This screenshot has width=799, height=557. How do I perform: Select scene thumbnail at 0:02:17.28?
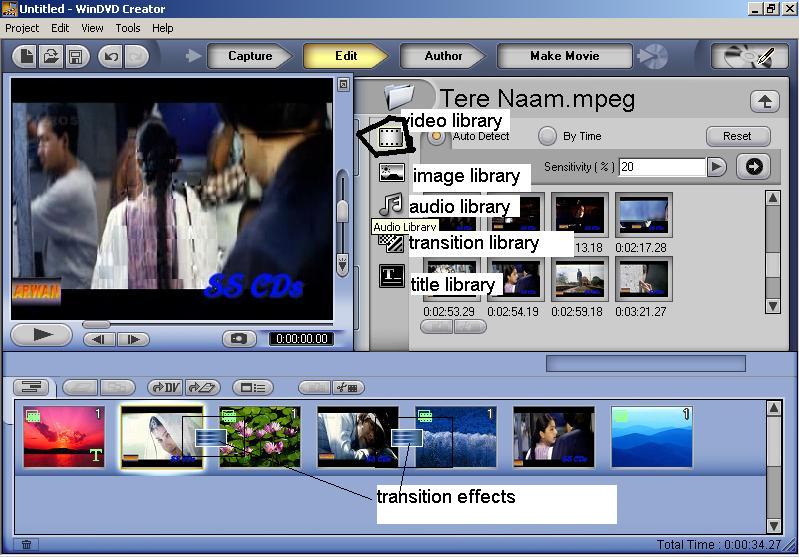[x=643, y=215]
